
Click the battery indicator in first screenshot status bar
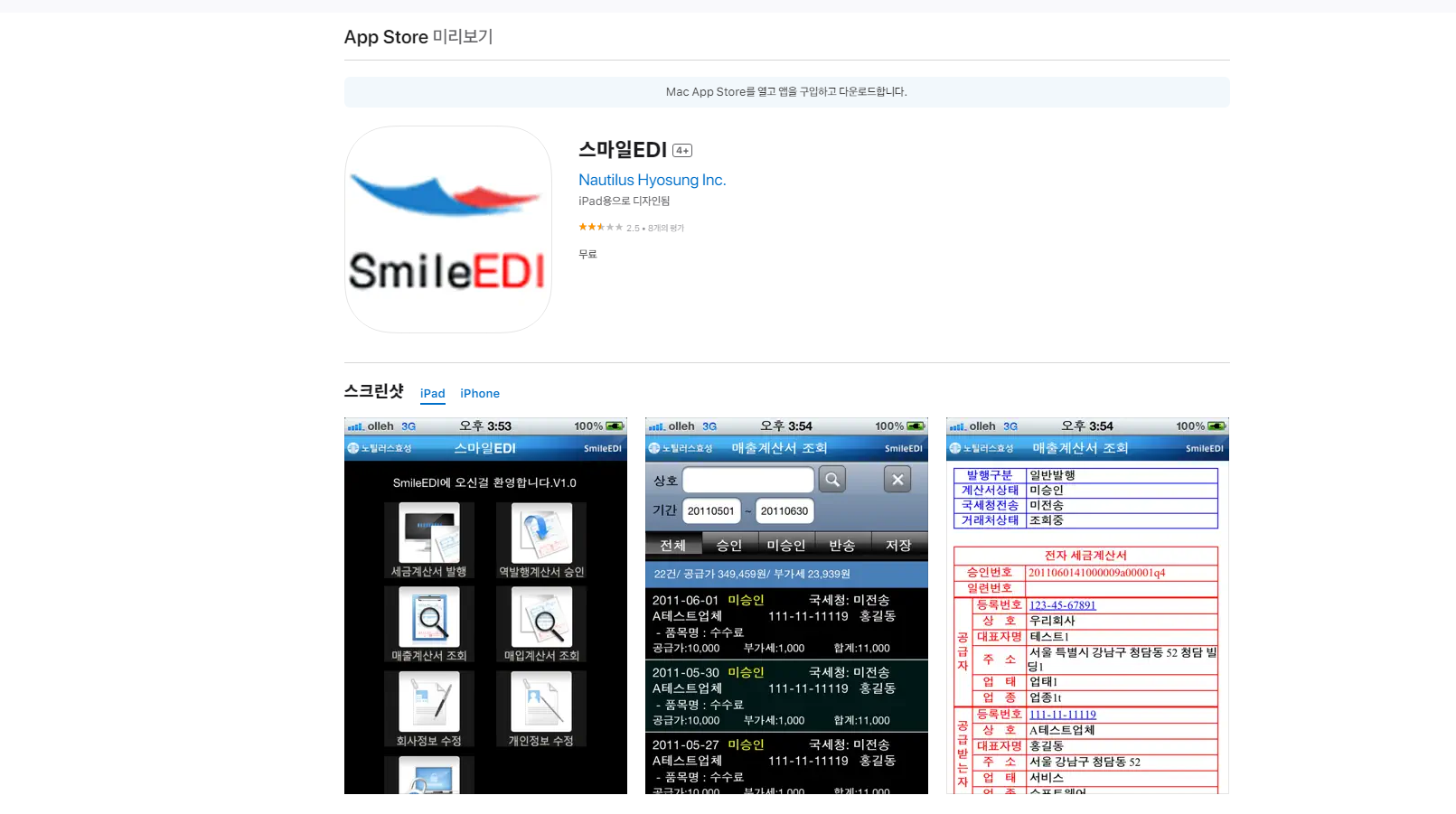[x=615, y=426]
